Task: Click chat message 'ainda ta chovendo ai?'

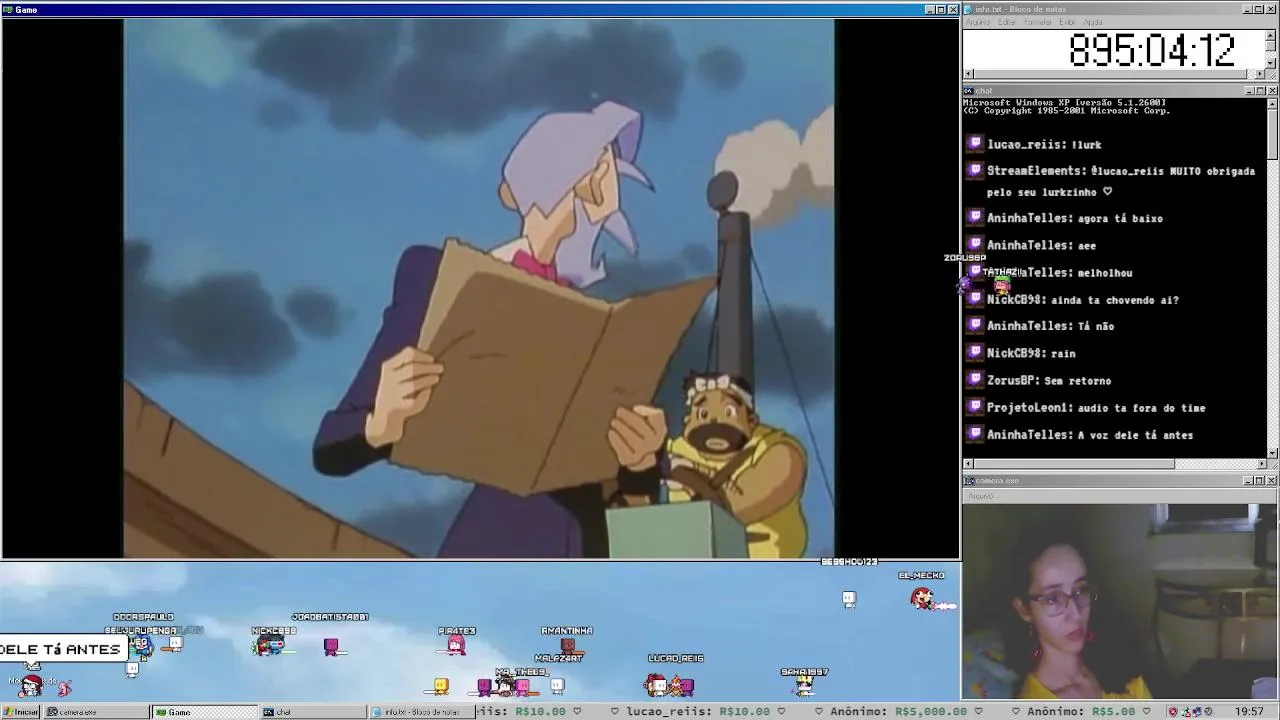Action: 1114,300
